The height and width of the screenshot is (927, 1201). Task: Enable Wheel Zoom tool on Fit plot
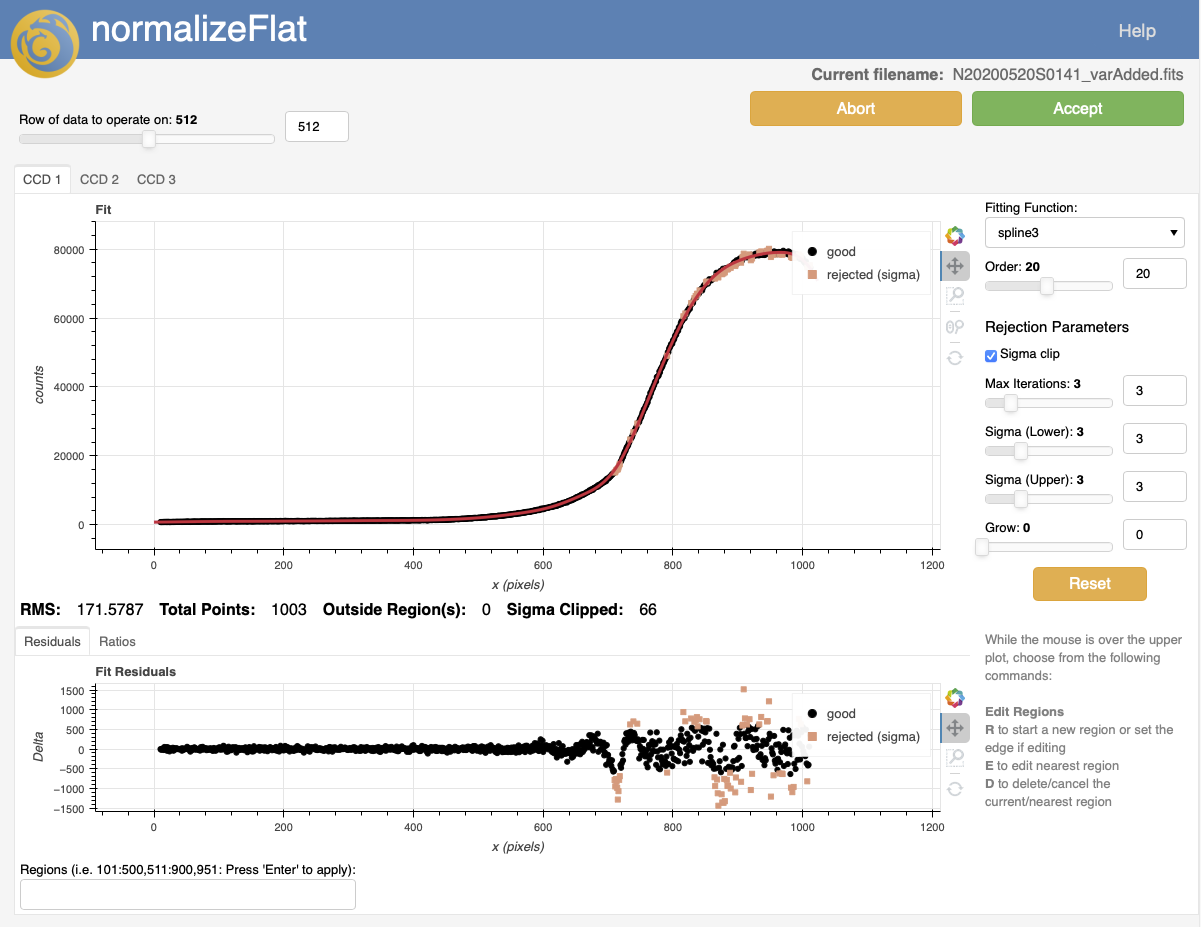click(955, 326)
